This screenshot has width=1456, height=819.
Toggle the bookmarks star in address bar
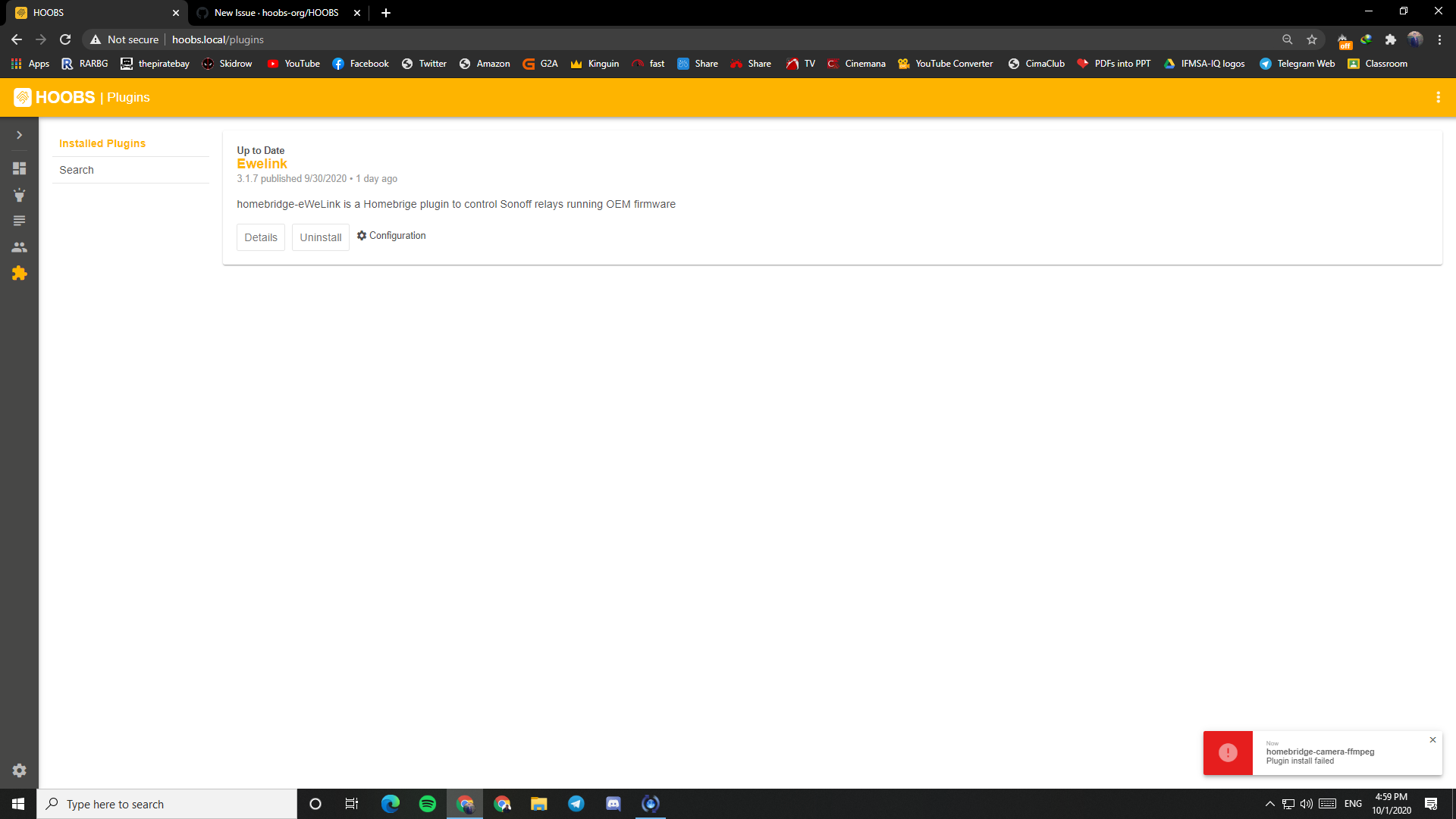point(1312,39)
